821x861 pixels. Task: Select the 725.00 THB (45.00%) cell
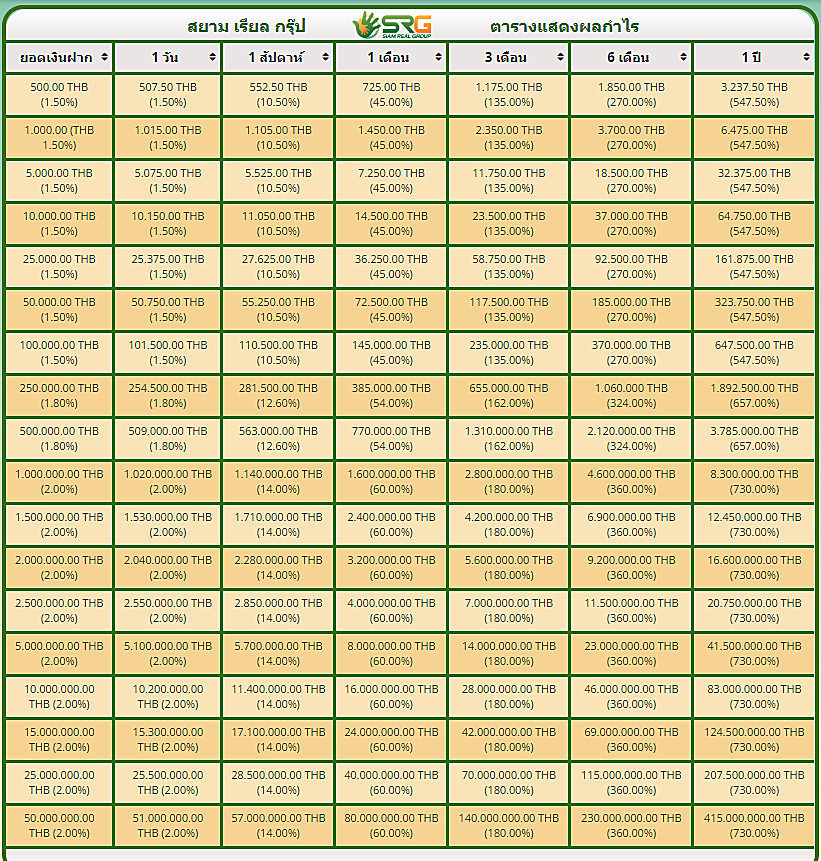pos(391,95)
